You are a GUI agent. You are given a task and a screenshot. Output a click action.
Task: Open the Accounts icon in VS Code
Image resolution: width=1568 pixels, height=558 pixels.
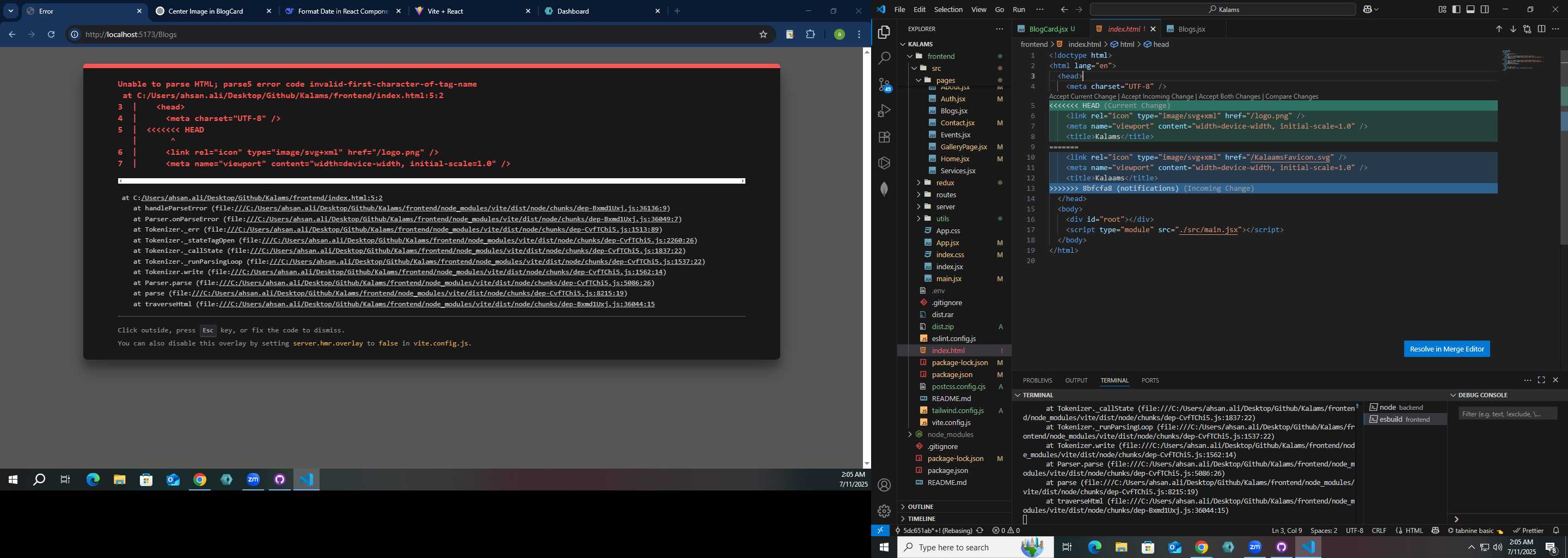[884, 485]
